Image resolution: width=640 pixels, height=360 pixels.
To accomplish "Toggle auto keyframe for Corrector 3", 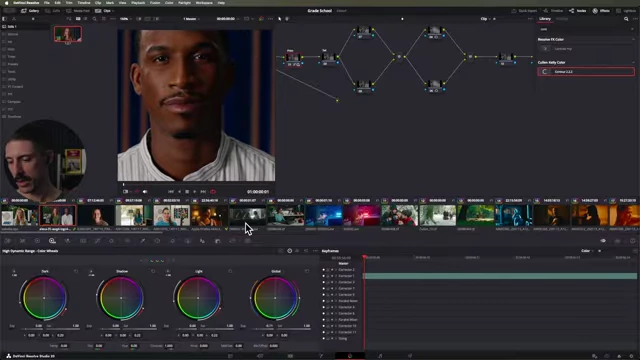I will [332, 282].
